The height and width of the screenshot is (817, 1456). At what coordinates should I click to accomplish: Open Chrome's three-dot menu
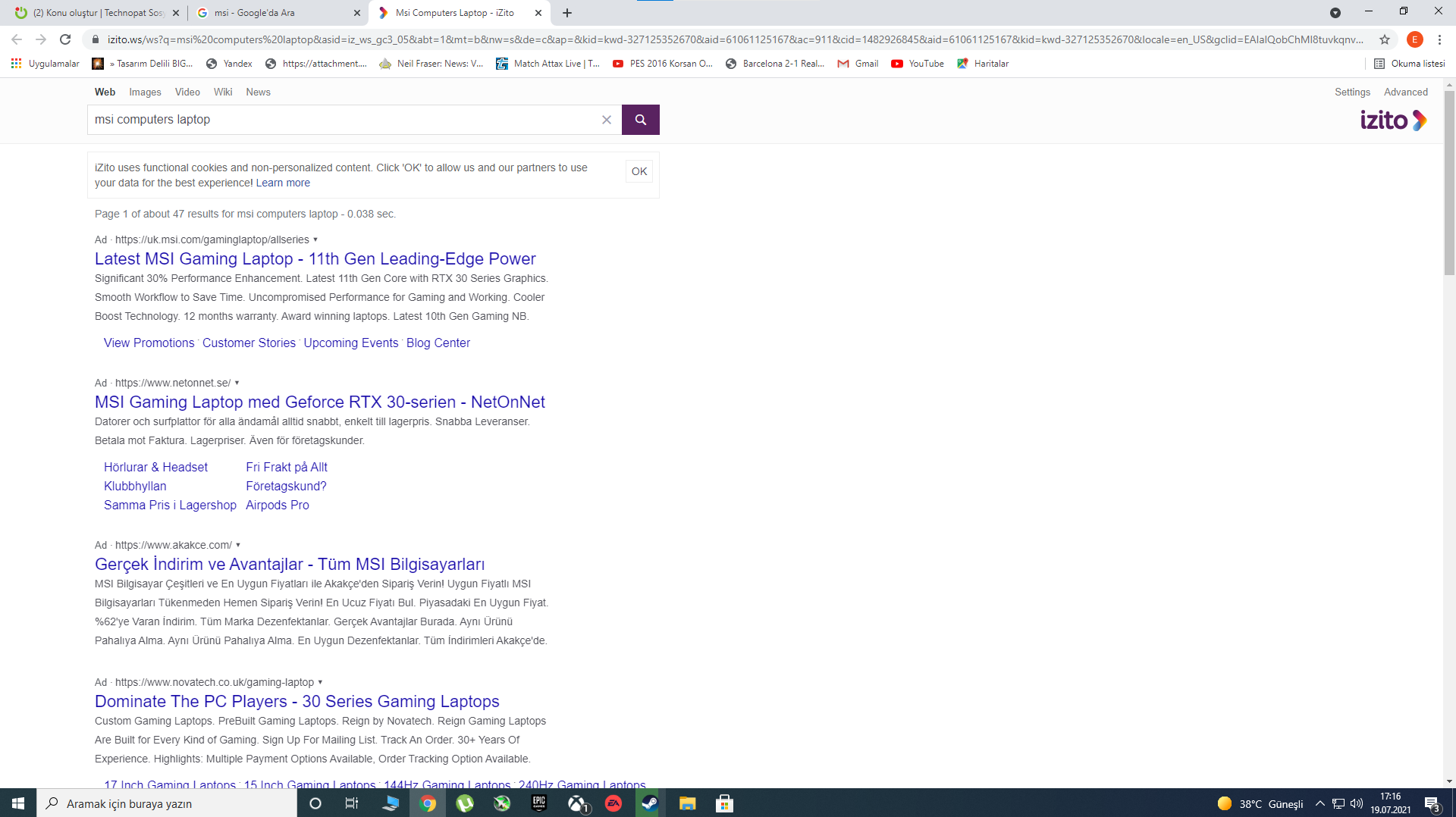tap(1439, 39)
